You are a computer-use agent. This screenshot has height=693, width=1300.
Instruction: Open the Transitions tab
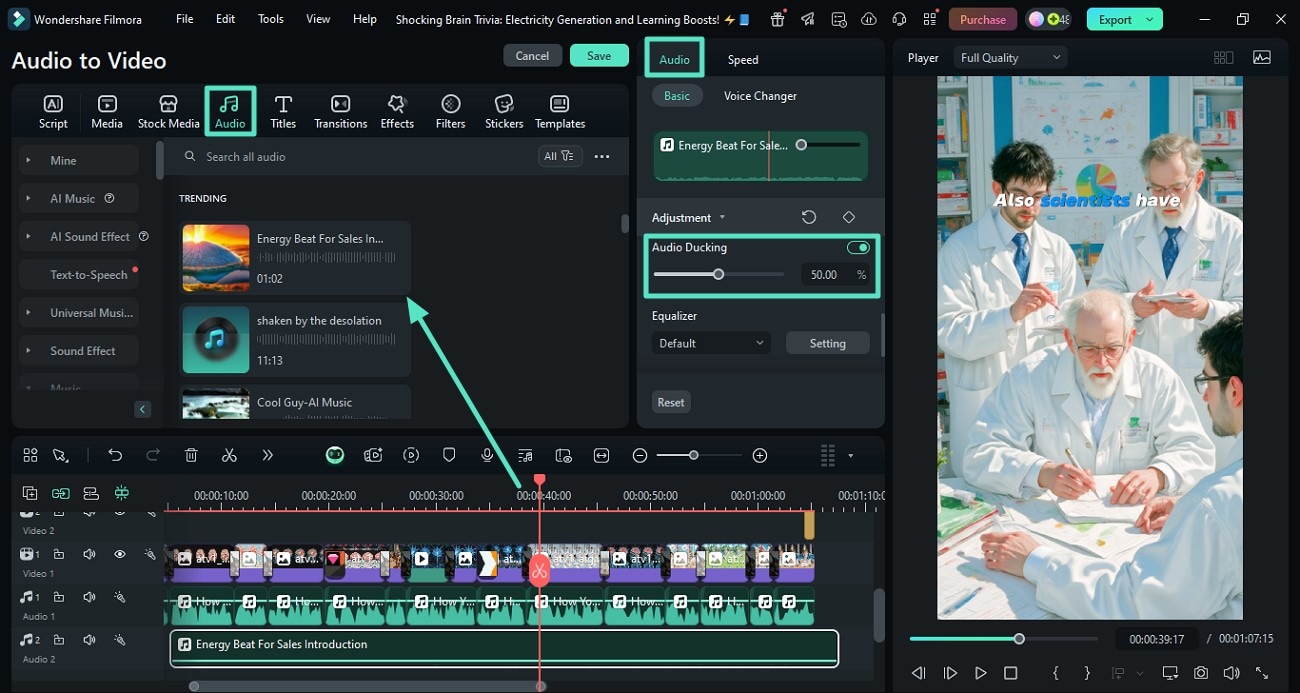click(340, 111)
